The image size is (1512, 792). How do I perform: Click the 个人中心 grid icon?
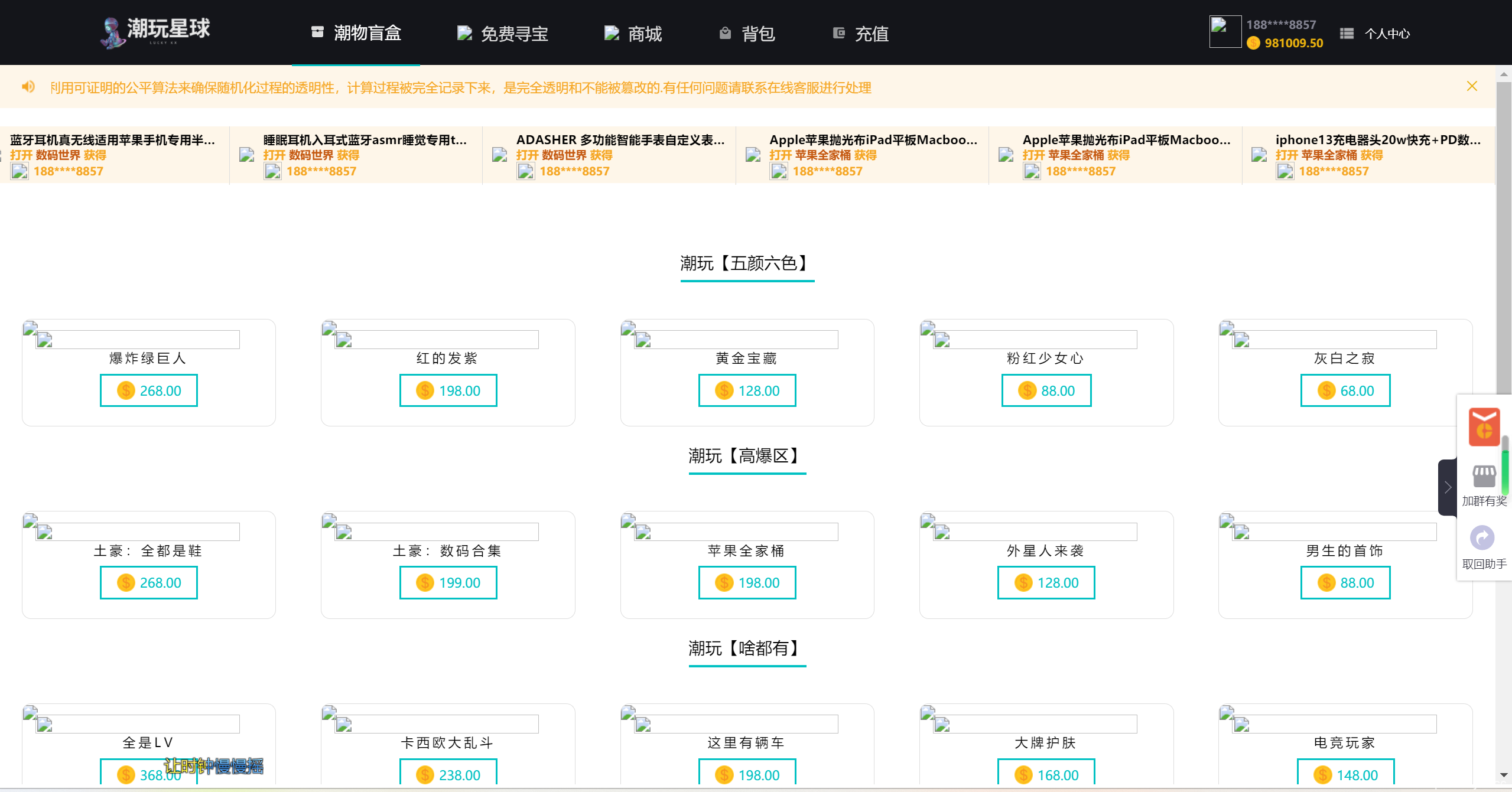pos(1348,34)
